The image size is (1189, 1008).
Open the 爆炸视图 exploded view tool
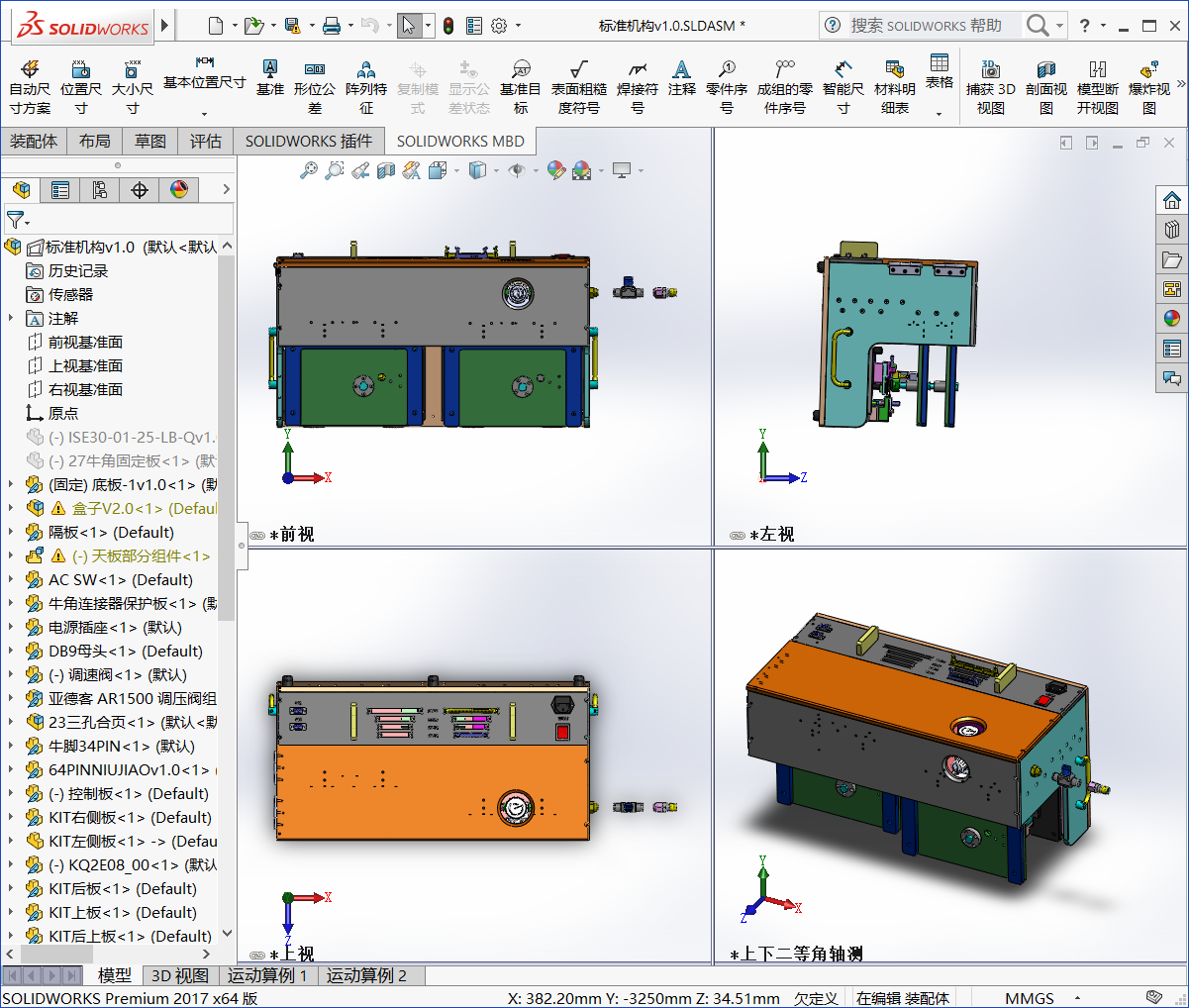point(1149,87)
